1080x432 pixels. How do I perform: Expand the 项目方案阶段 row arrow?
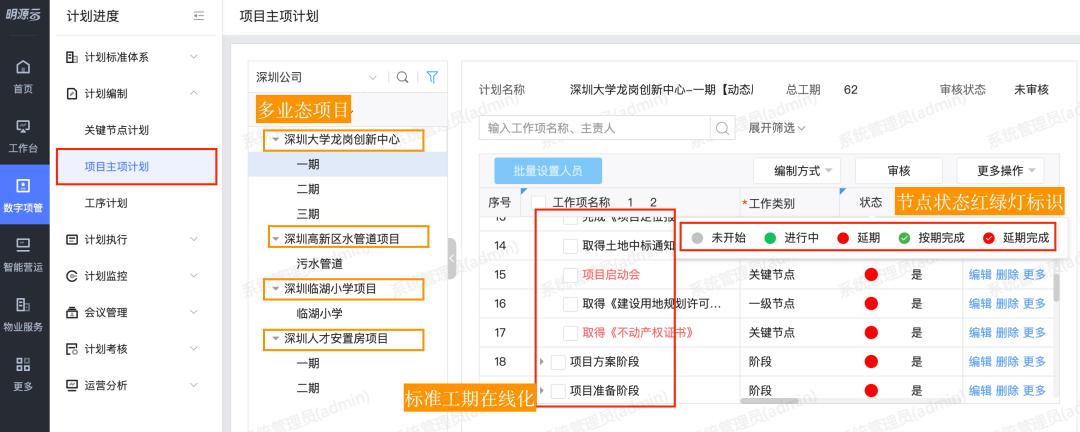click(x=542, y=362)
